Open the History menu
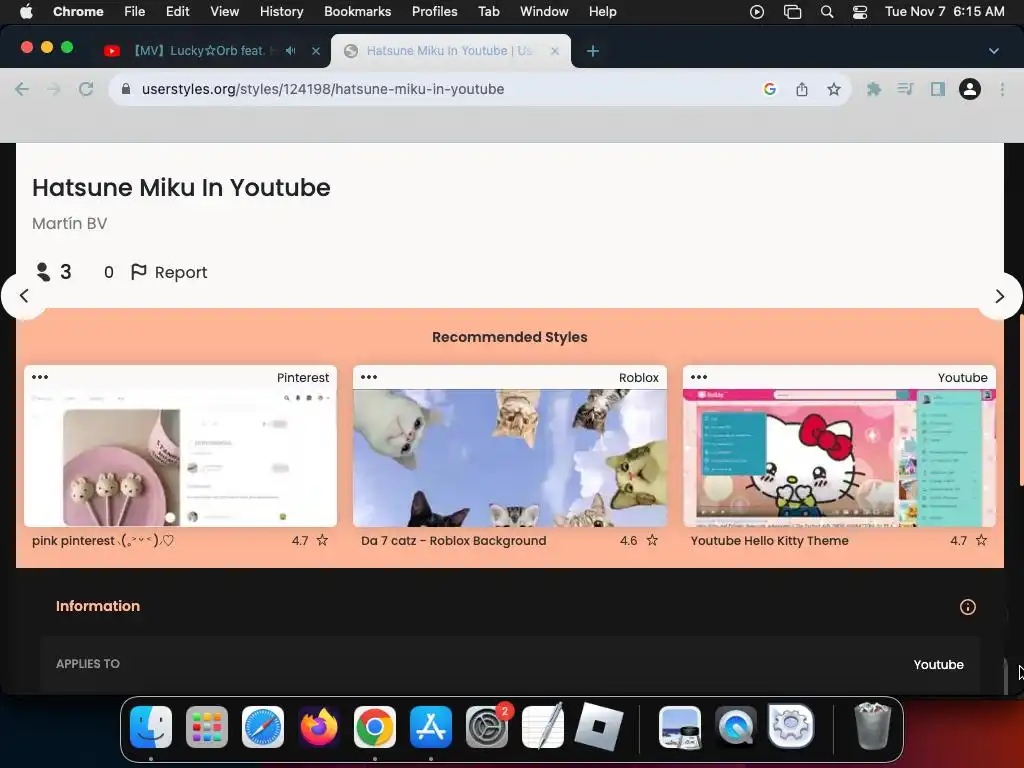The width and height of the screenshot is (1024, 768). 281,12
